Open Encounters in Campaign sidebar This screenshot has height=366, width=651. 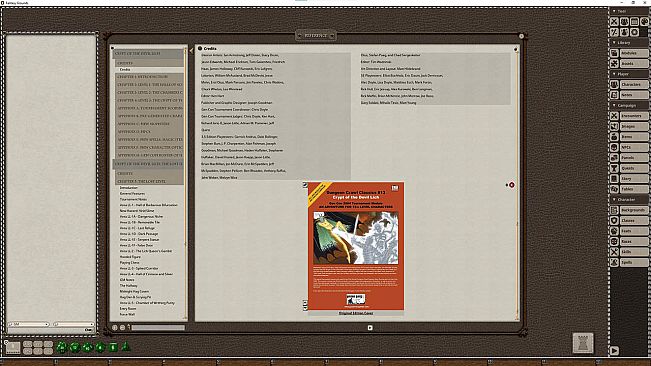(629, 116)
